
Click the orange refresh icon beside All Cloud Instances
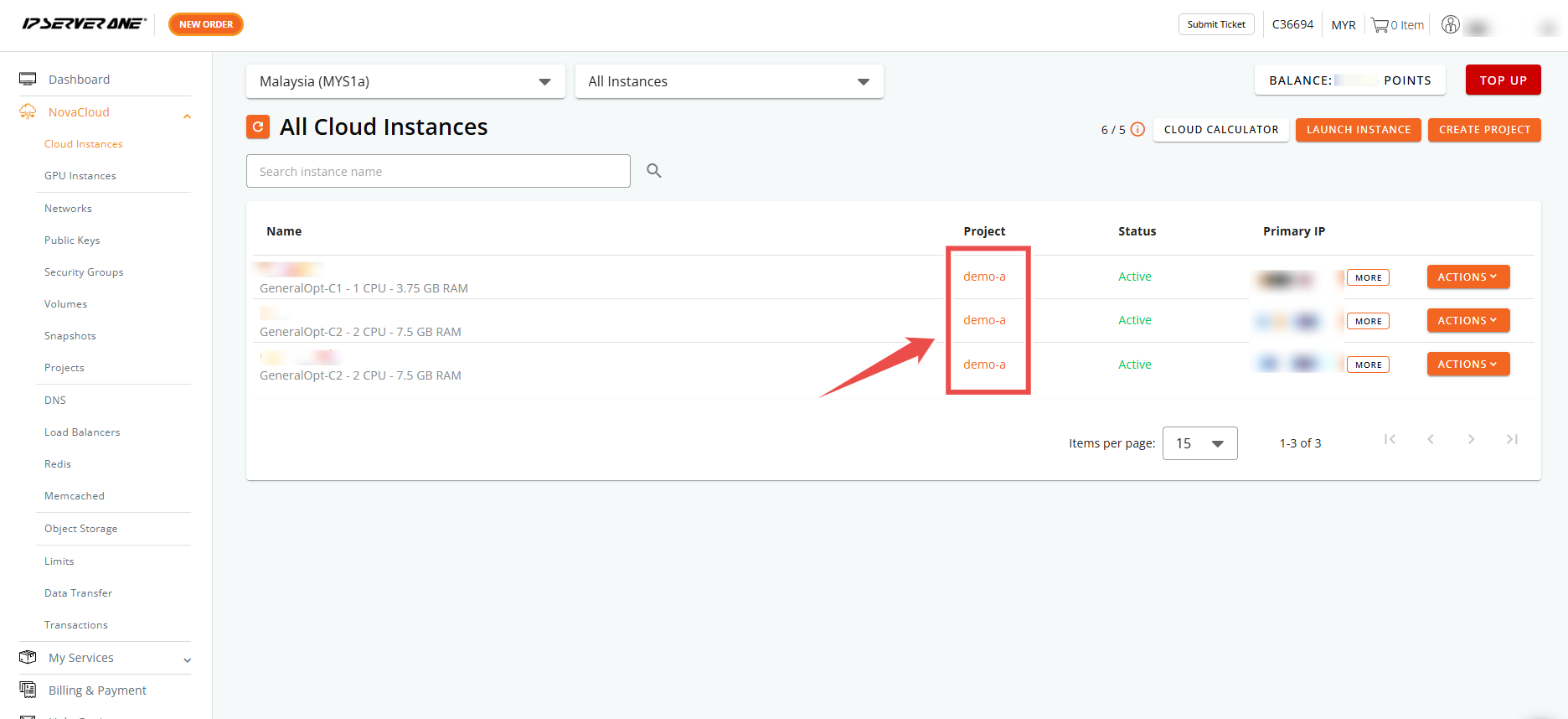pos(258,127)
